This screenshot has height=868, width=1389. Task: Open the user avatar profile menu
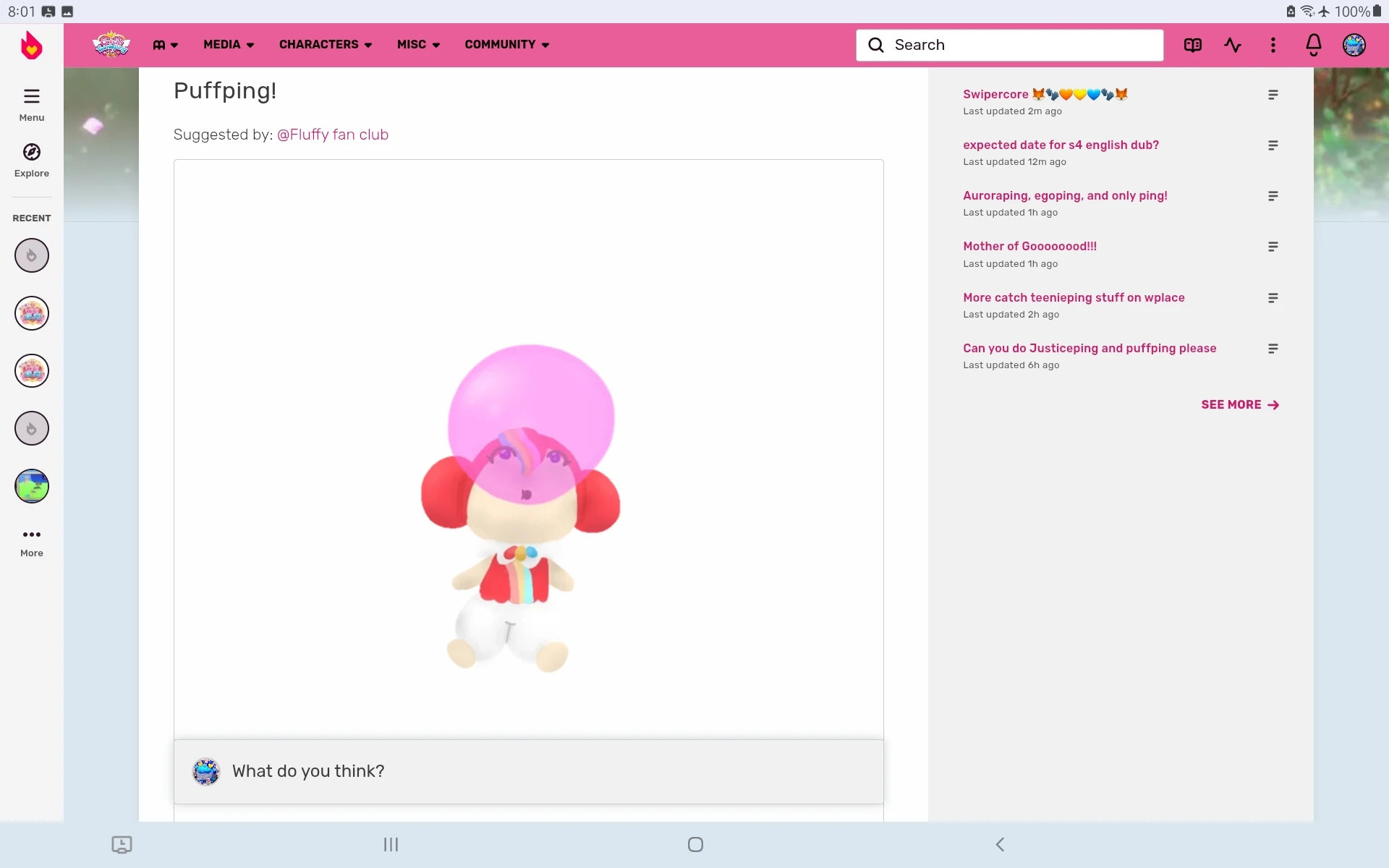pyautogui.click(x=1354, y=45)
